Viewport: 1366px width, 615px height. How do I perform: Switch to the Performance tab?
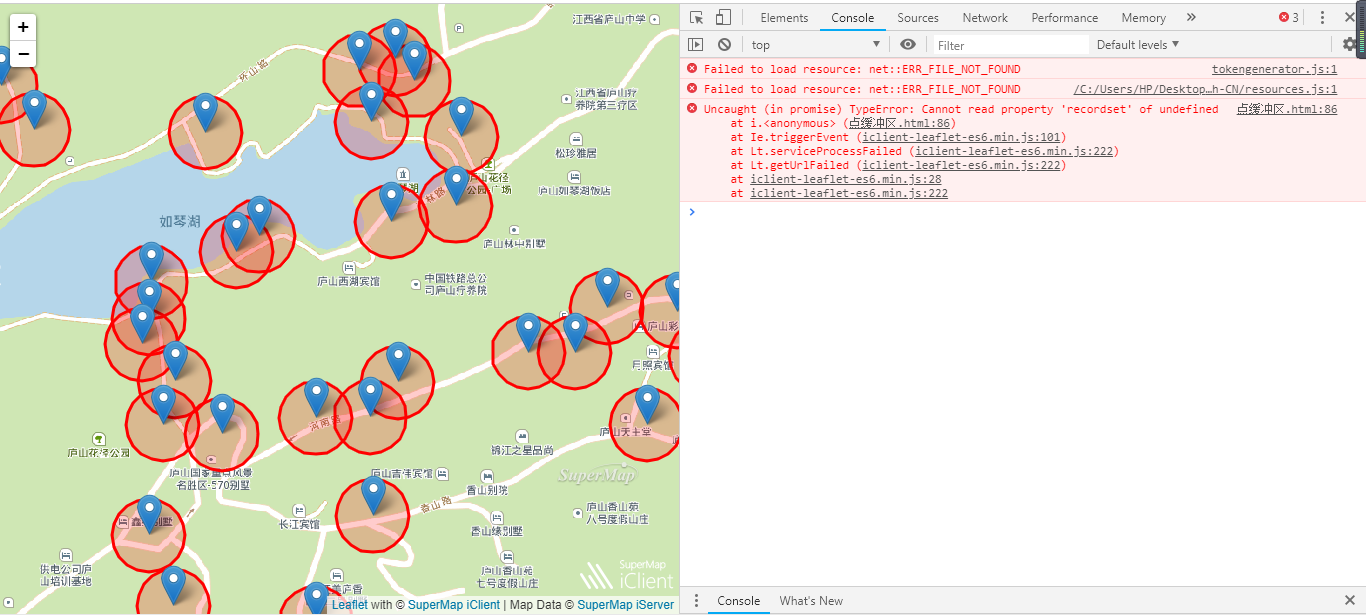coord(1065,18)
